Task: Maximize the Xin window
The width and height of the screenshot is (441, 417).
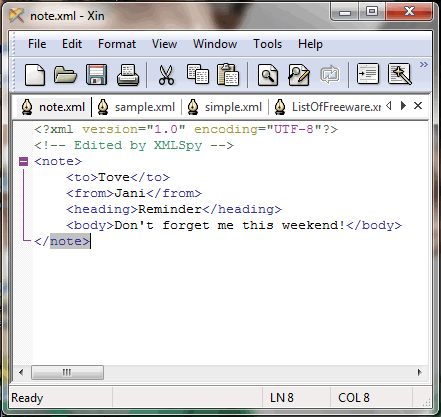Action: pos(372,12)
